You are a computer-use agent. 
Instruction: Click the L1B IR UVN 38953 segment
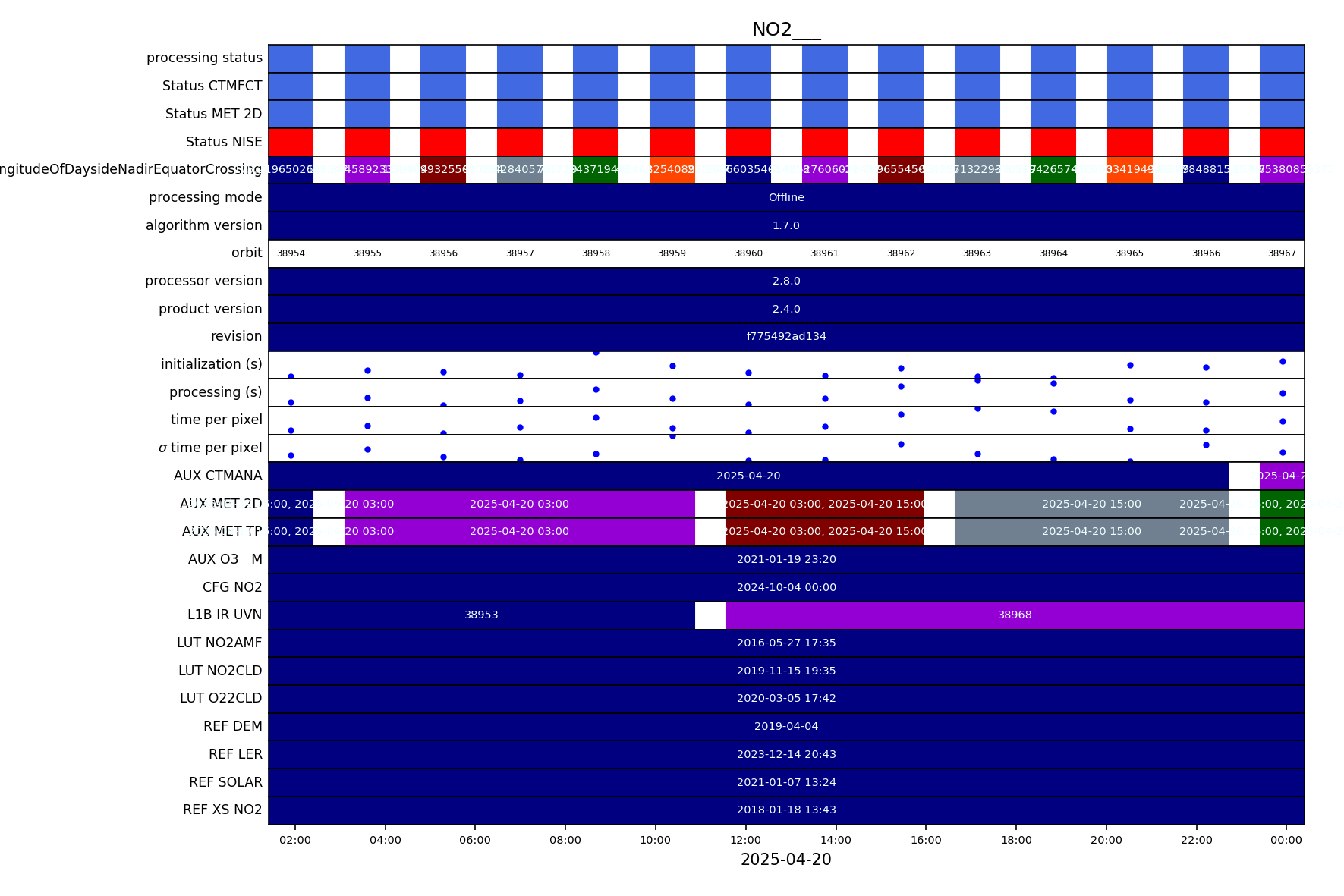(481, 615)
